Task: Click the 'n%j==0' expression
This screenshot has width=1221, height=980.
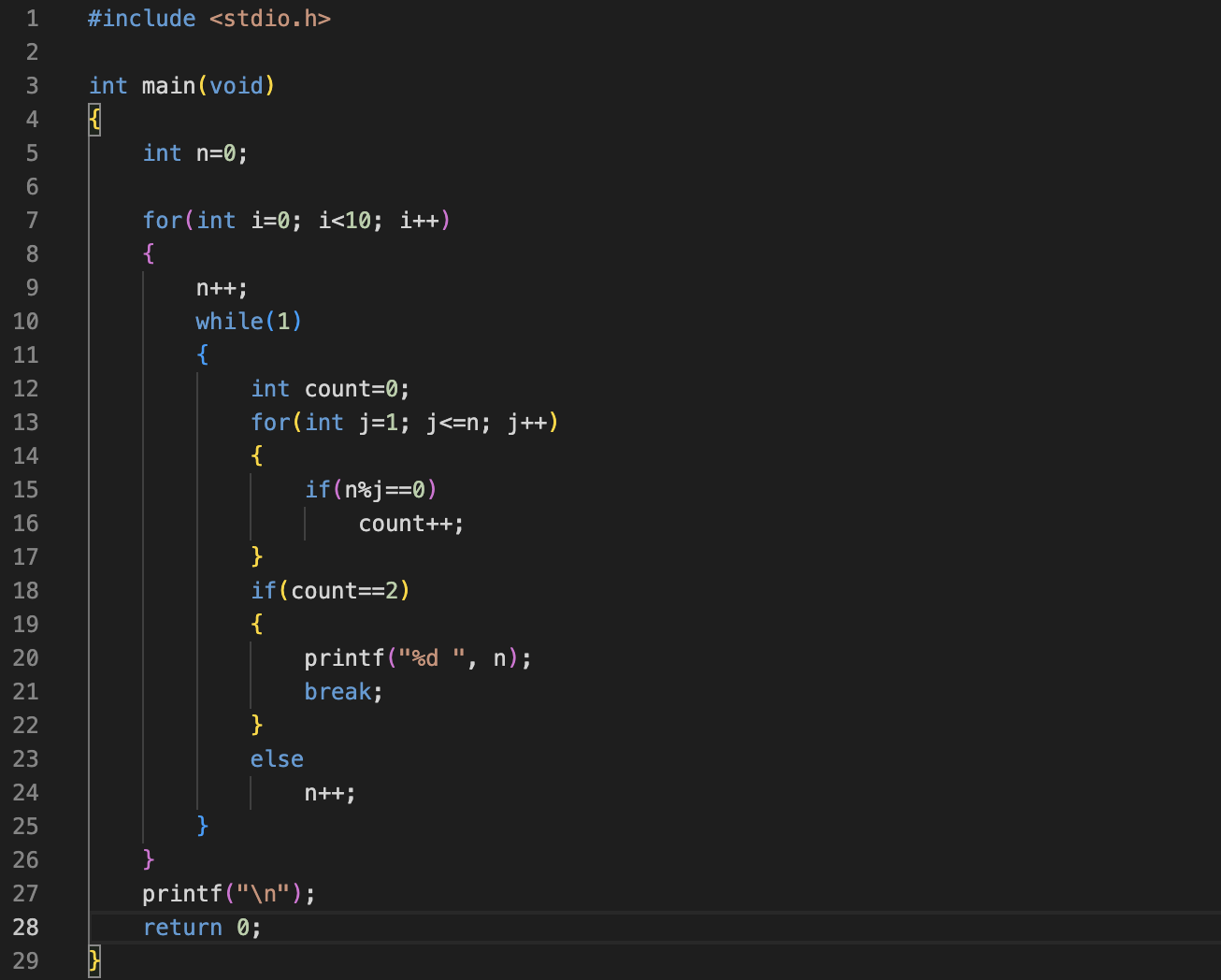Action: click(x=385, y=490)
